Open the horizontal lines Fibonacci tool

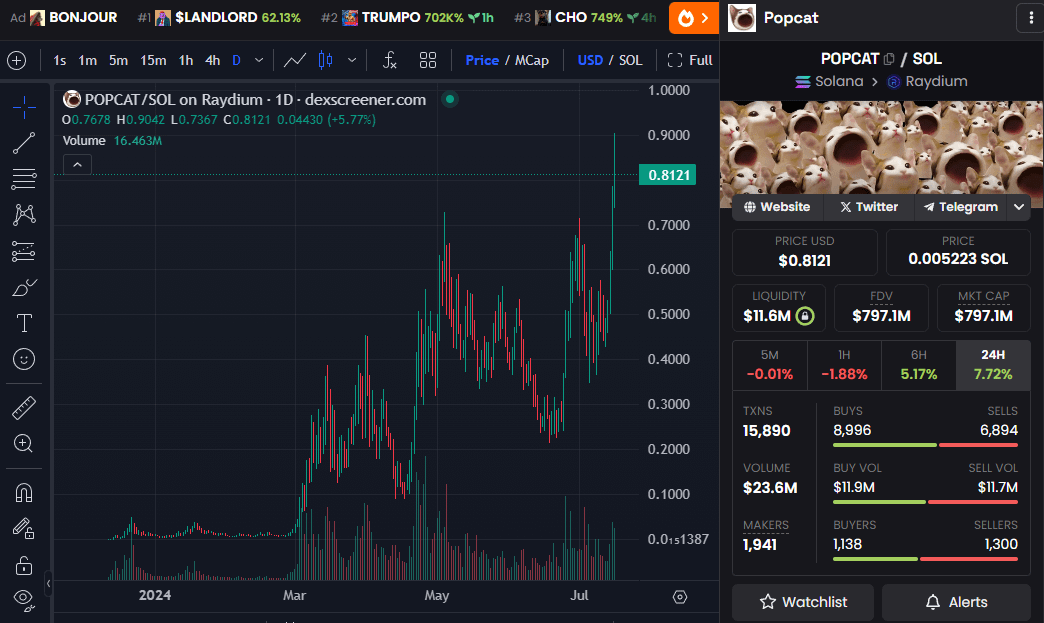pyautogui.click(x=24, y=178)
